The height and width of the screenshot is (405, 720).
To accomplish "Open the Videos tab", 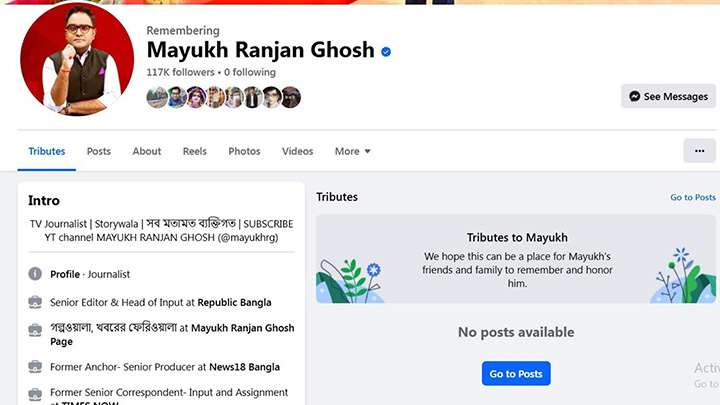I will 297,151.
